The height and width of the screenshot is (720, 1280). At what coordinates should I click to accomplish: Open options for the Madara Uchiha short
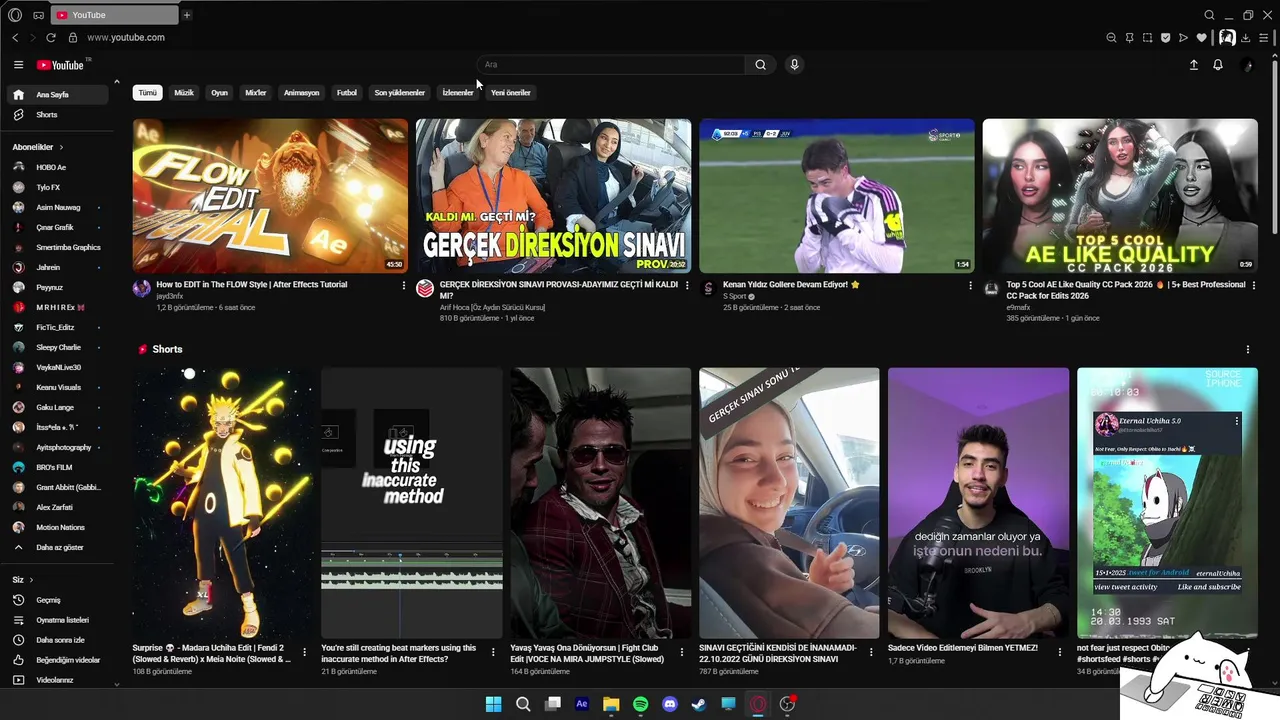coord(304,652)
